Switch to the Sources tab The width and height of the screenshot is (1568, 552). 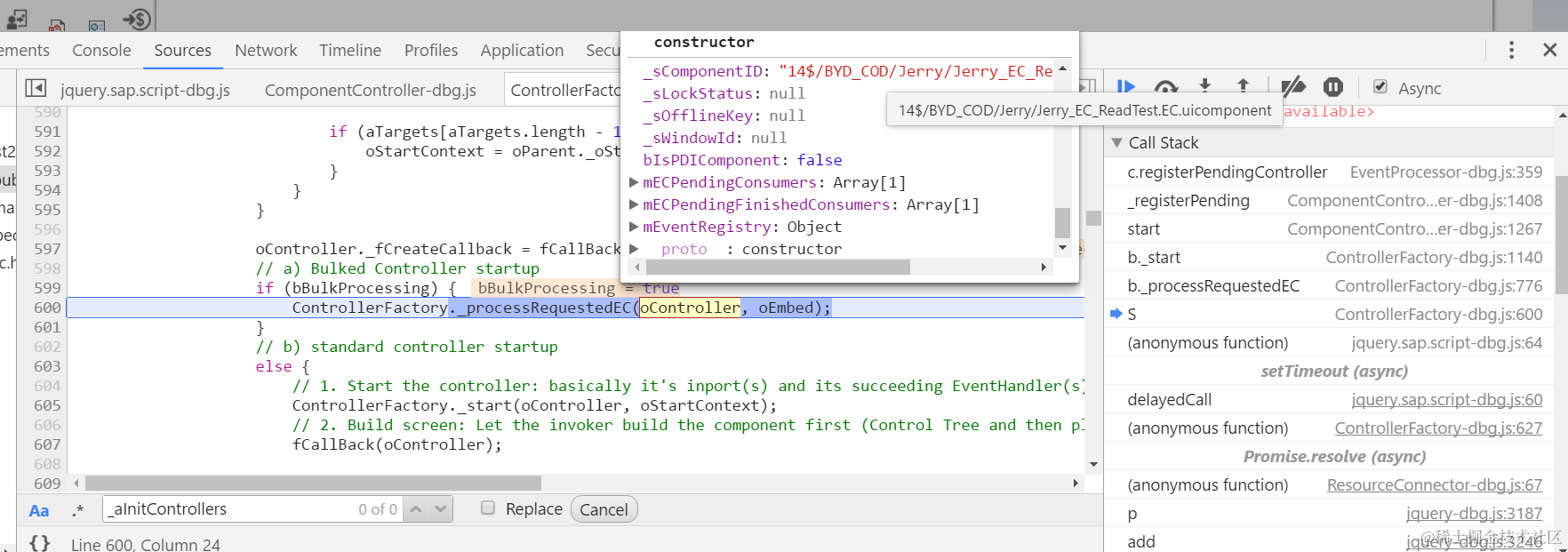[x=182, y=51]
